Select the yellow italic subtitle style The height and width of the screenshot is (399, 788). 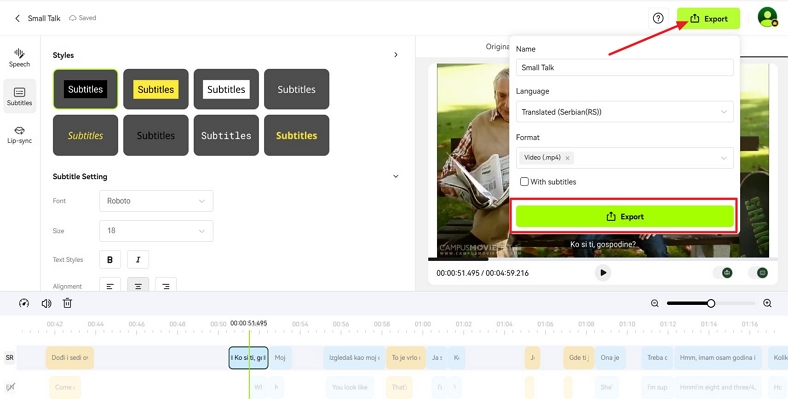85,135
